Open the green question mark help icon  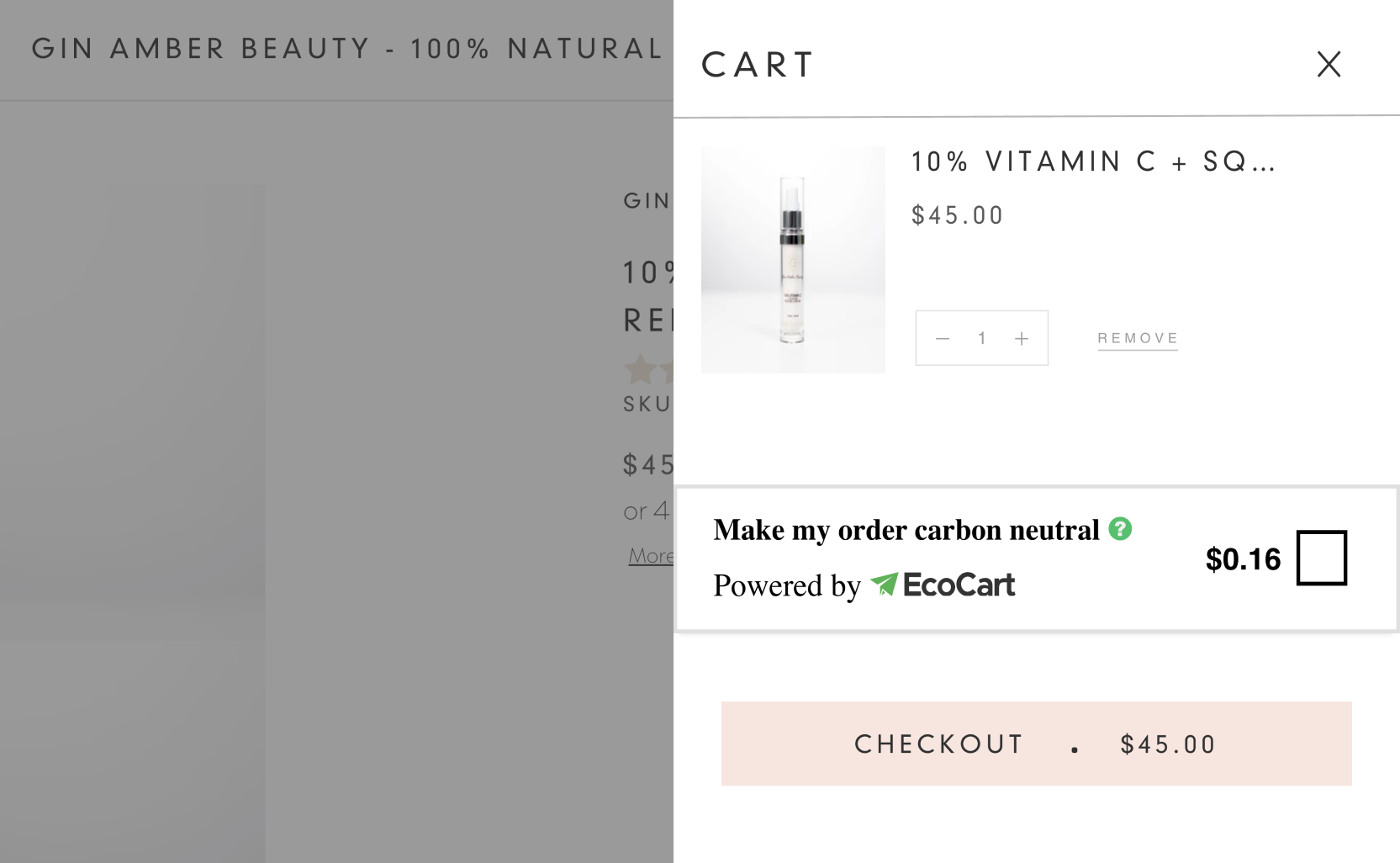pos(1120,528)
